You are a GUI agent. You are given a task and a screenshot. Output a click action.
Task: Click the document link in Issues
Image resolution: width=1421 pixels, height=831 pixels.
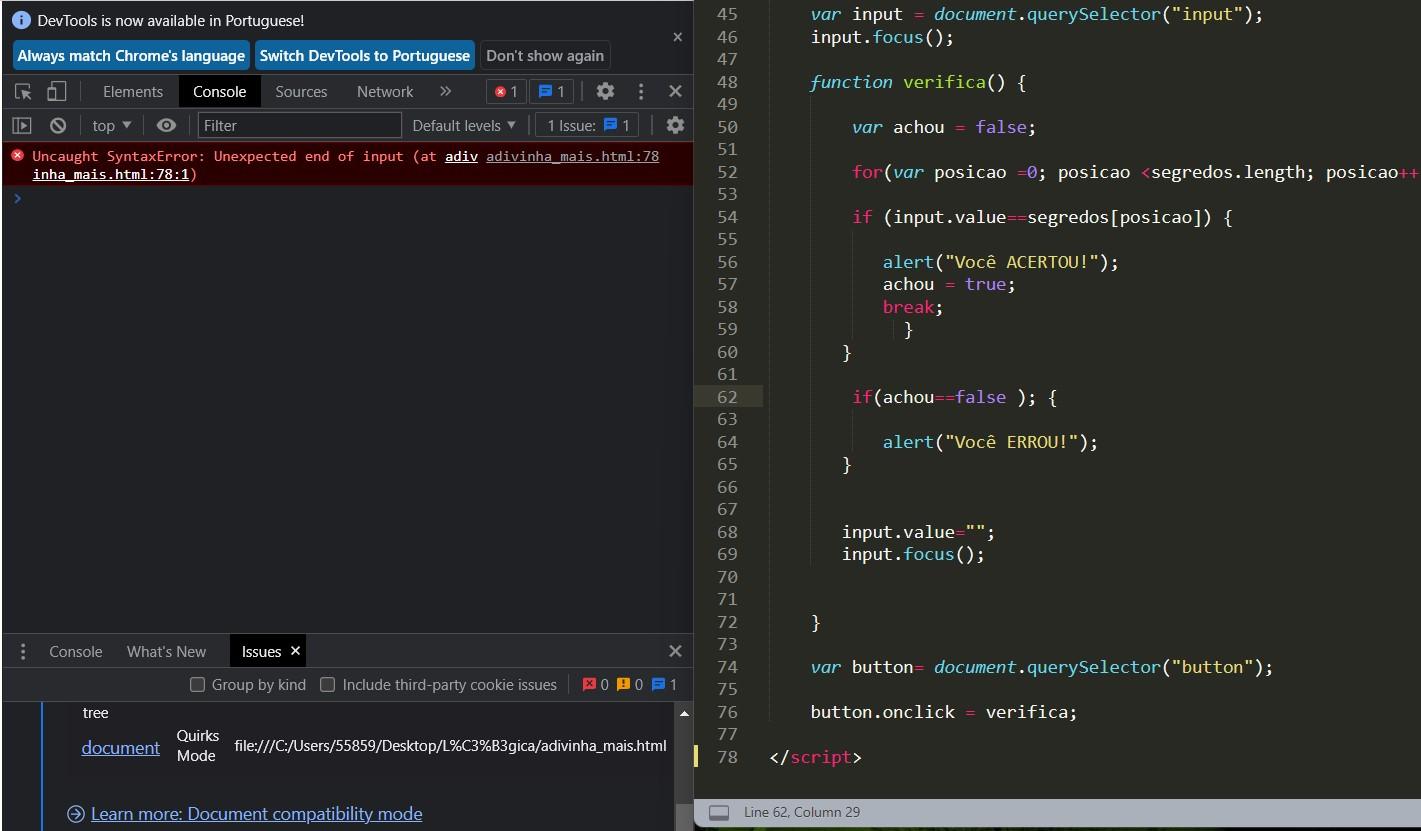[120, 747]
